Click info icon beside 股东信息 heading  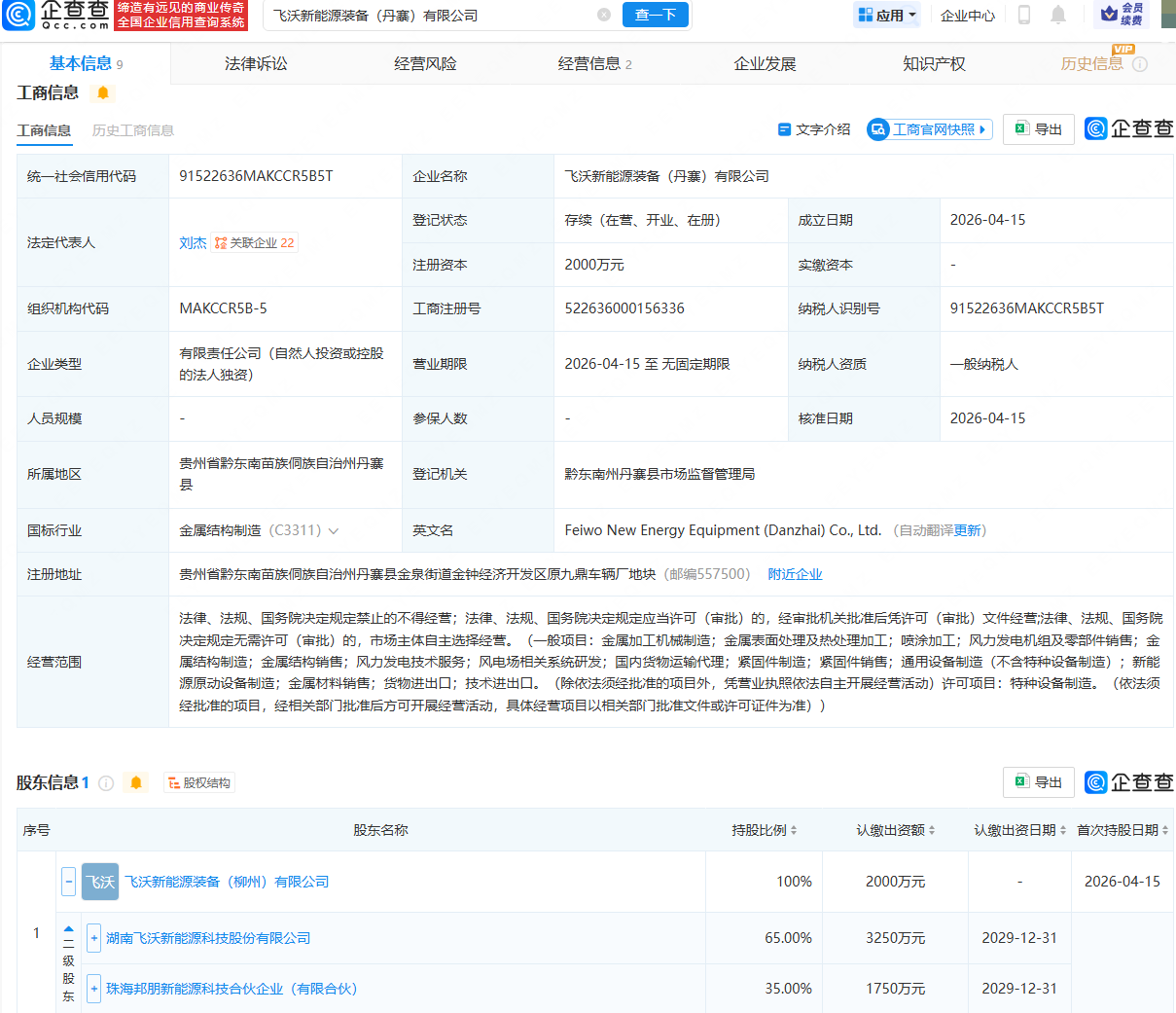[106, 783]
